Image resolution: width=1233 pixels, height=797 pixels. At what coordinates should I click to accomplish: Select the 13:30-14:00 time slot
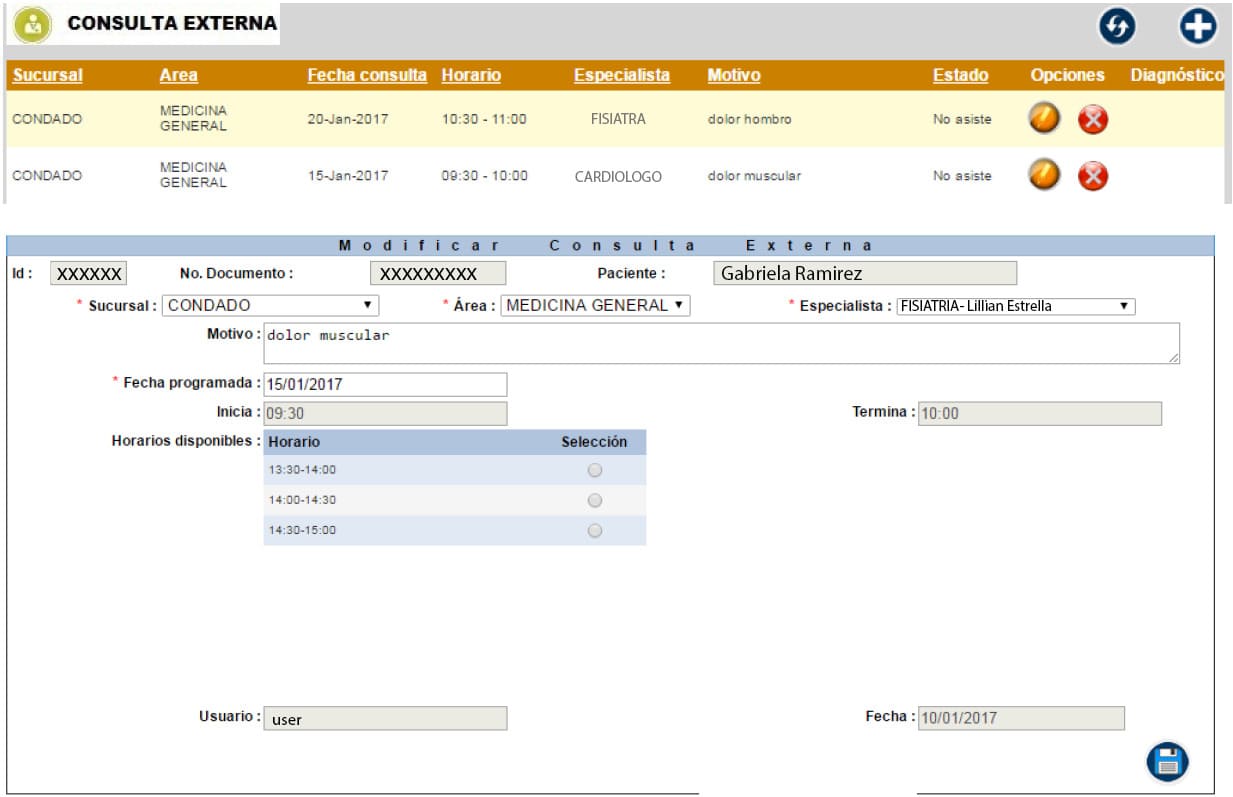click(595, 470)
